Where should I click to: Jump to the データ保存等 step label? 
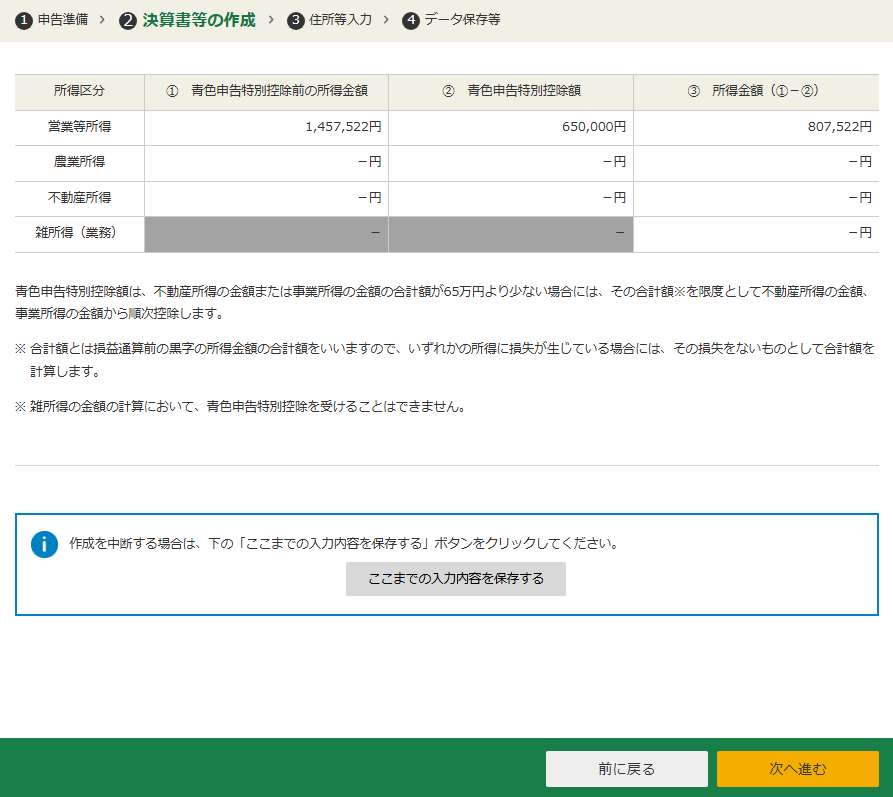[462, 20]
